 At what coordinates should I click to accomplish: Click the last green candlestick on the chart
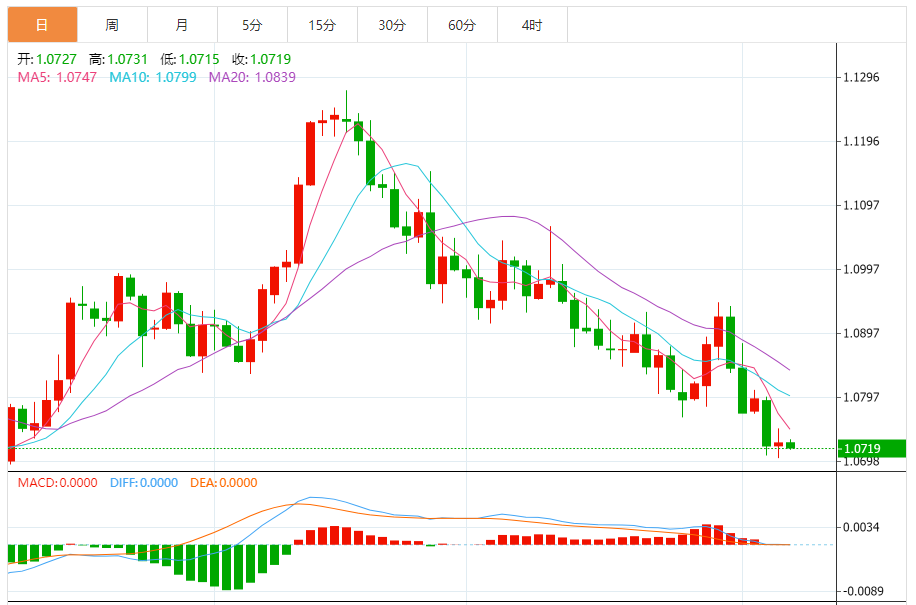click(790, 446)
